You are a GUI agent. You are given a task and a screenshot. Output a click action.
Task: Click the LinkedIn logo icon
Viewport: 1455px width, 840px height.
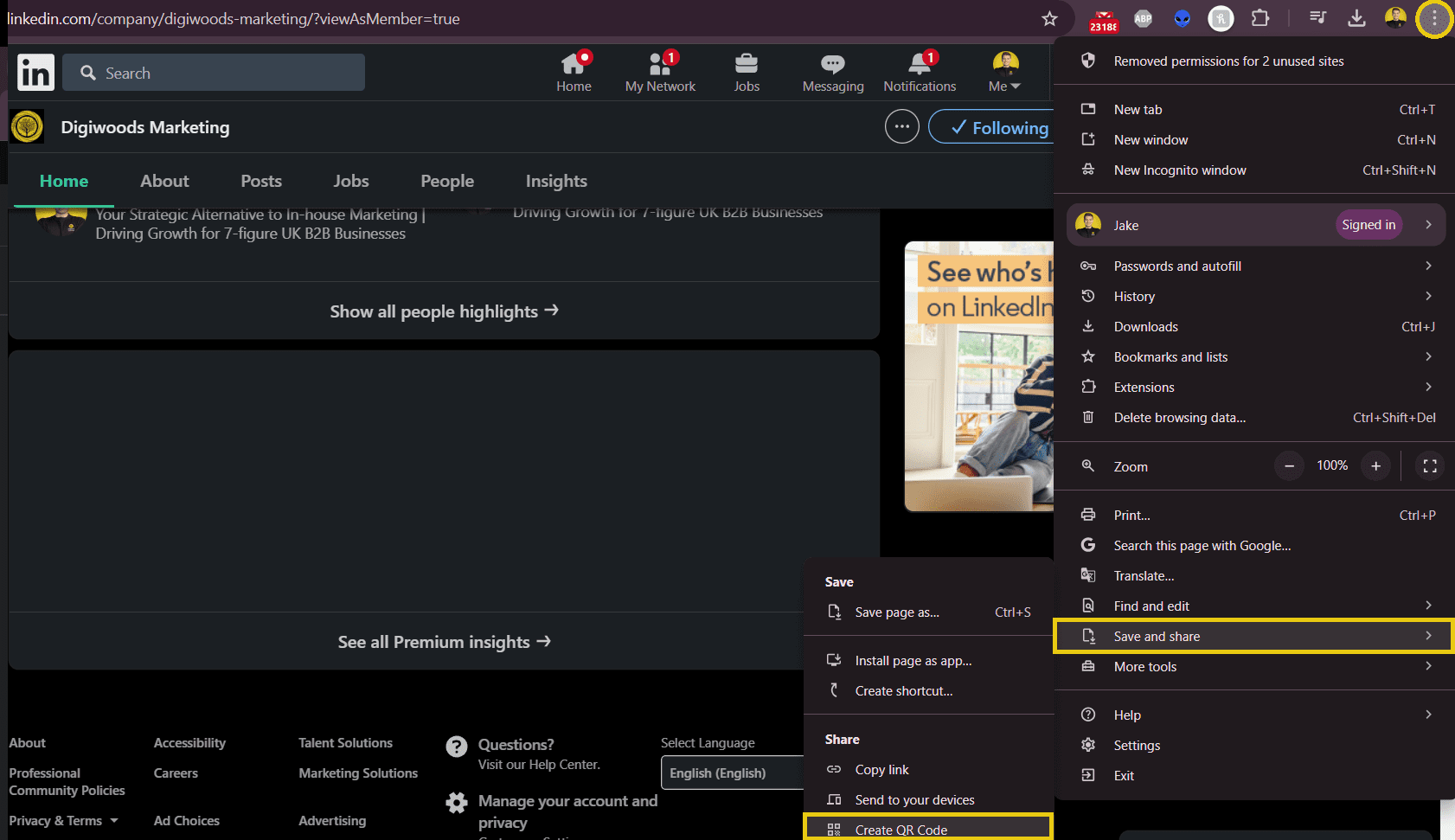35,72
